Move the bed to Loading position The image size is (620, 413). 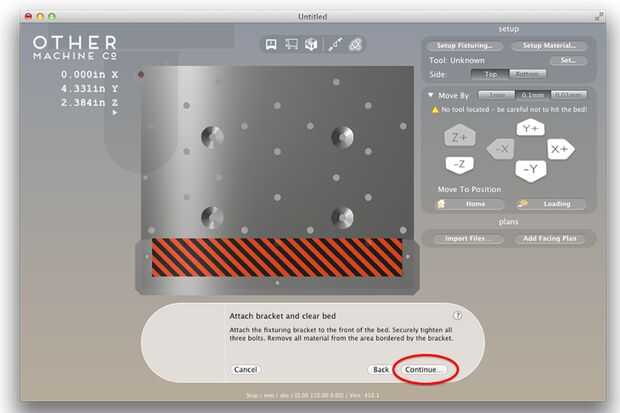pos(550,204)
